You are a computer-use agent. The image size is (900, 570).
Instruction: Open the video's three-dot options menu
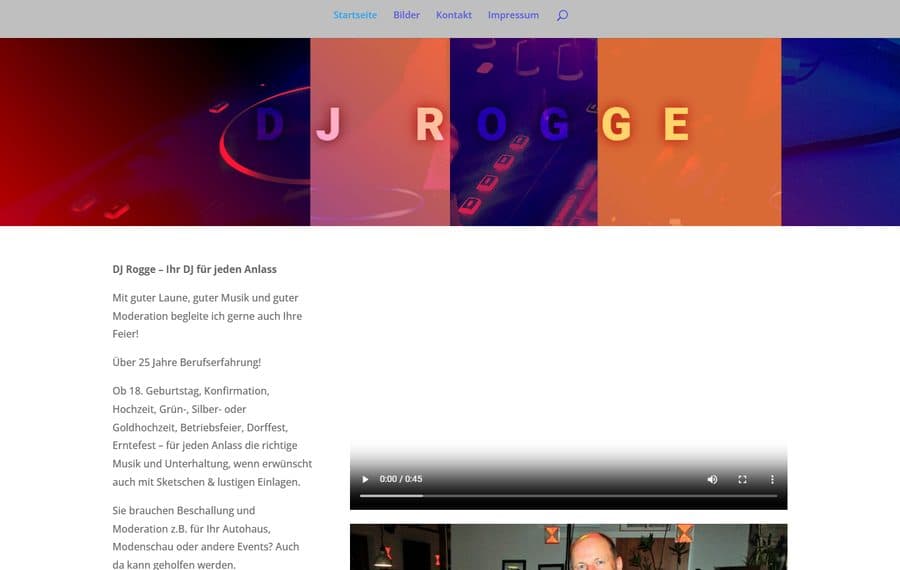(x=772, y=479)
